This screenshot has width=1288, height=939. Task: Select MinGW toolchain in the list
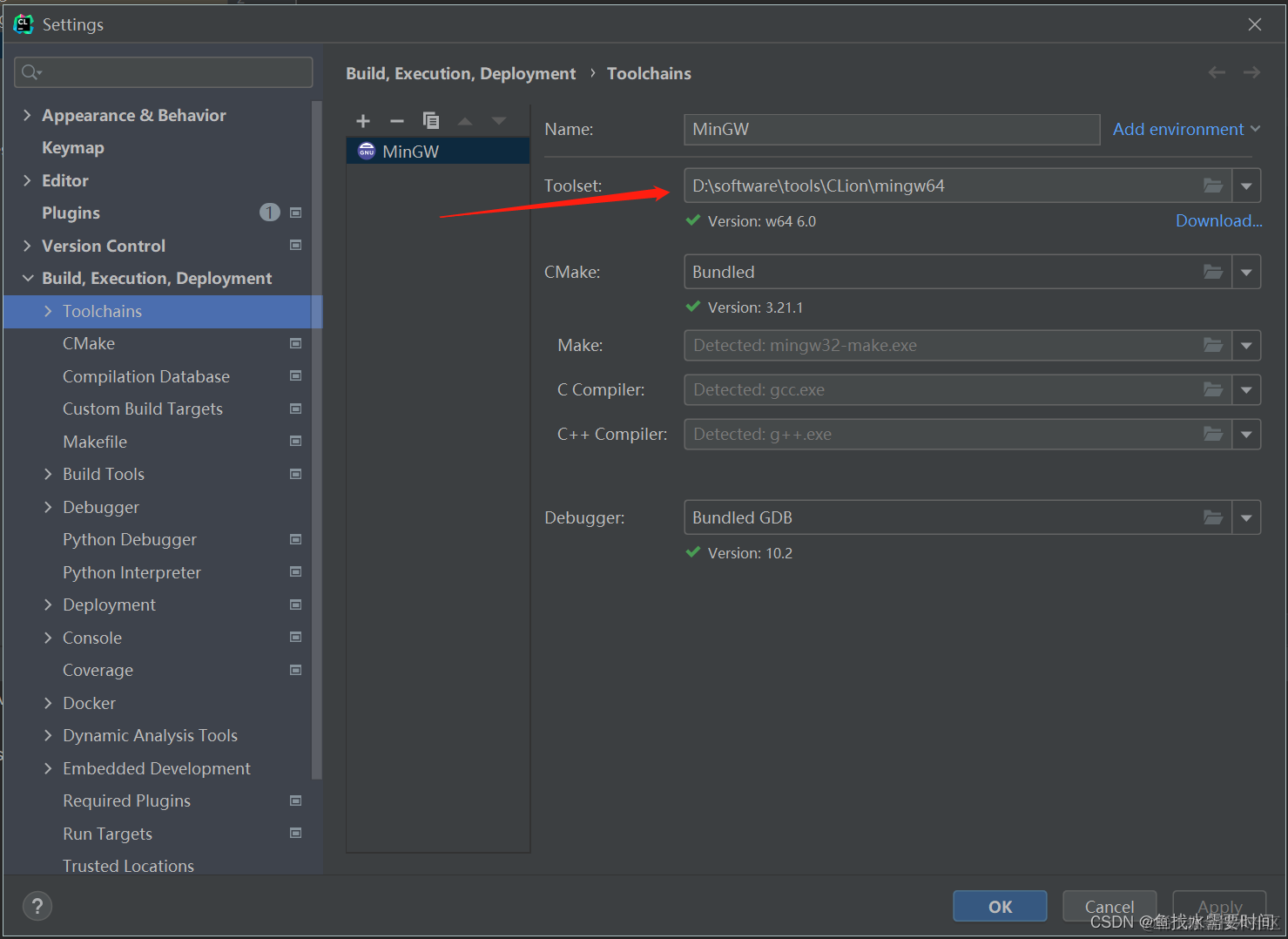point(438,152)
